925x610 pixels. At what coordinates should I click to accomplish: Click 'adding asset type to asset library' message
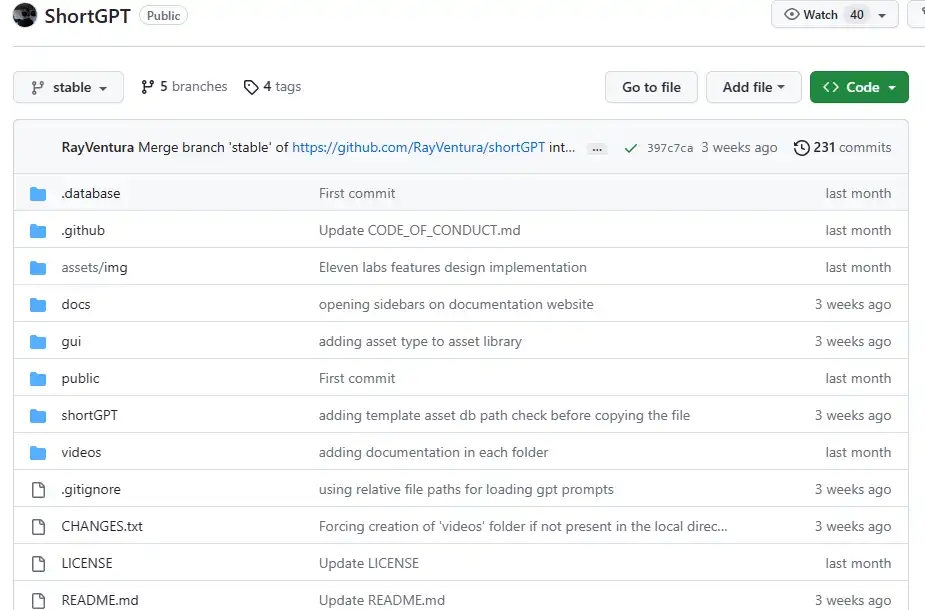click(420, 342)
